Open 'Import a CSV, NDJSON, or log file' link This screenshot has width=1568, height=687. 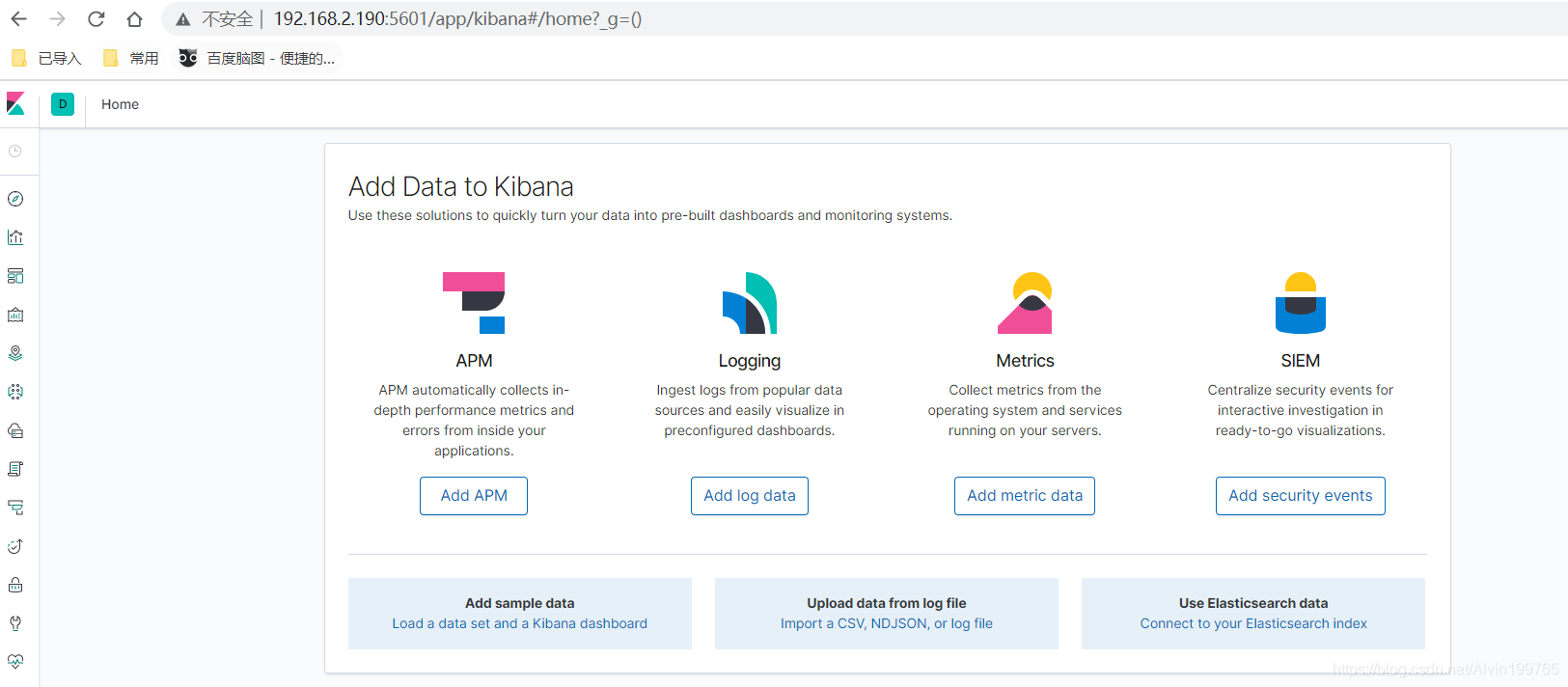887,623
